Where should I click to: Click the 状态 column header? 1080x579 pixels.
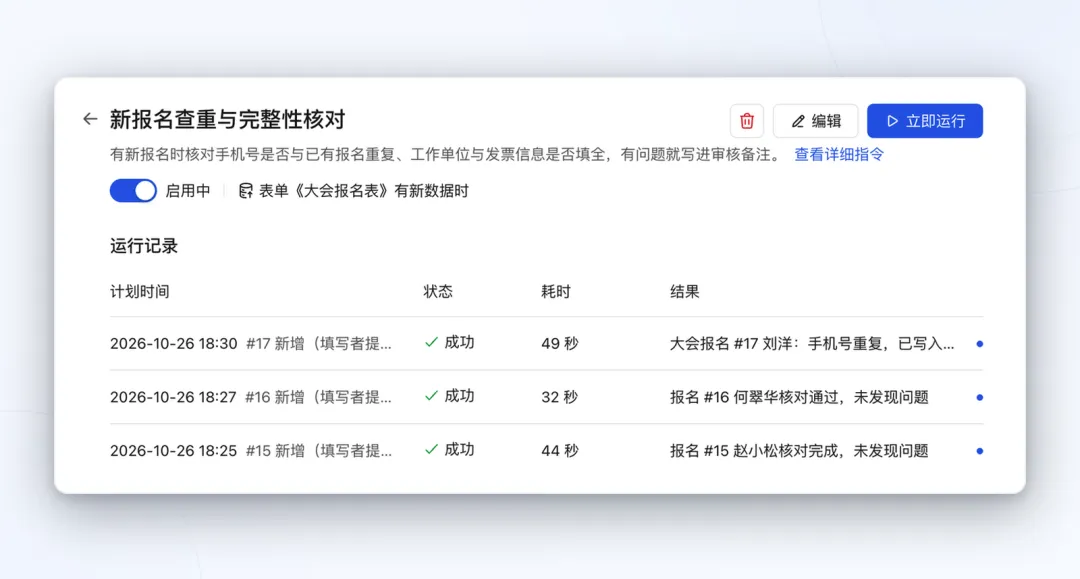pos(438,291)
